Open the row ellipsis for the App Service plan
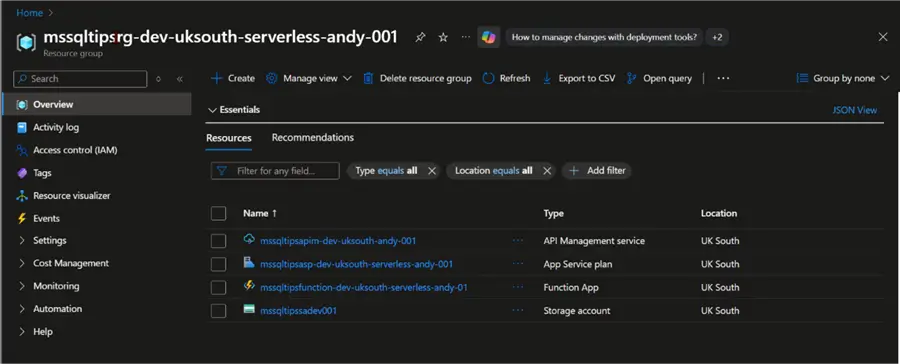Viewport: 900px width, 364px height. 518,264
